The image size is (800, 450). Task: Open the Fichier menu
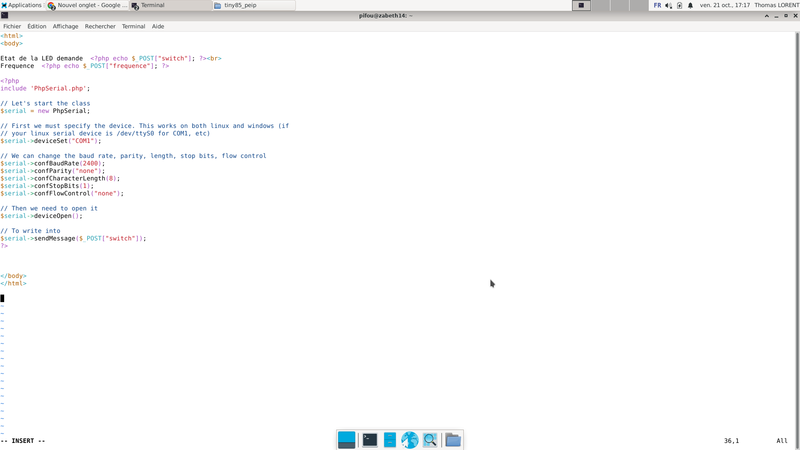click(x=12, y=26)
